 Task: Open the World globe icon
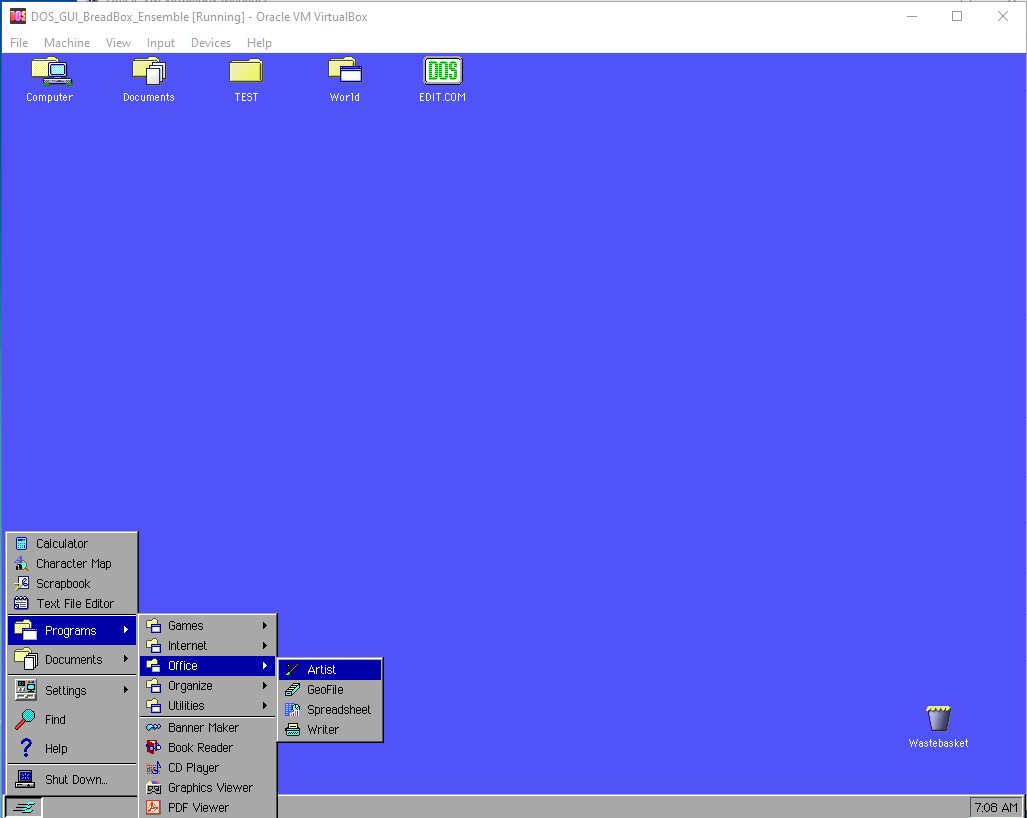344,72
